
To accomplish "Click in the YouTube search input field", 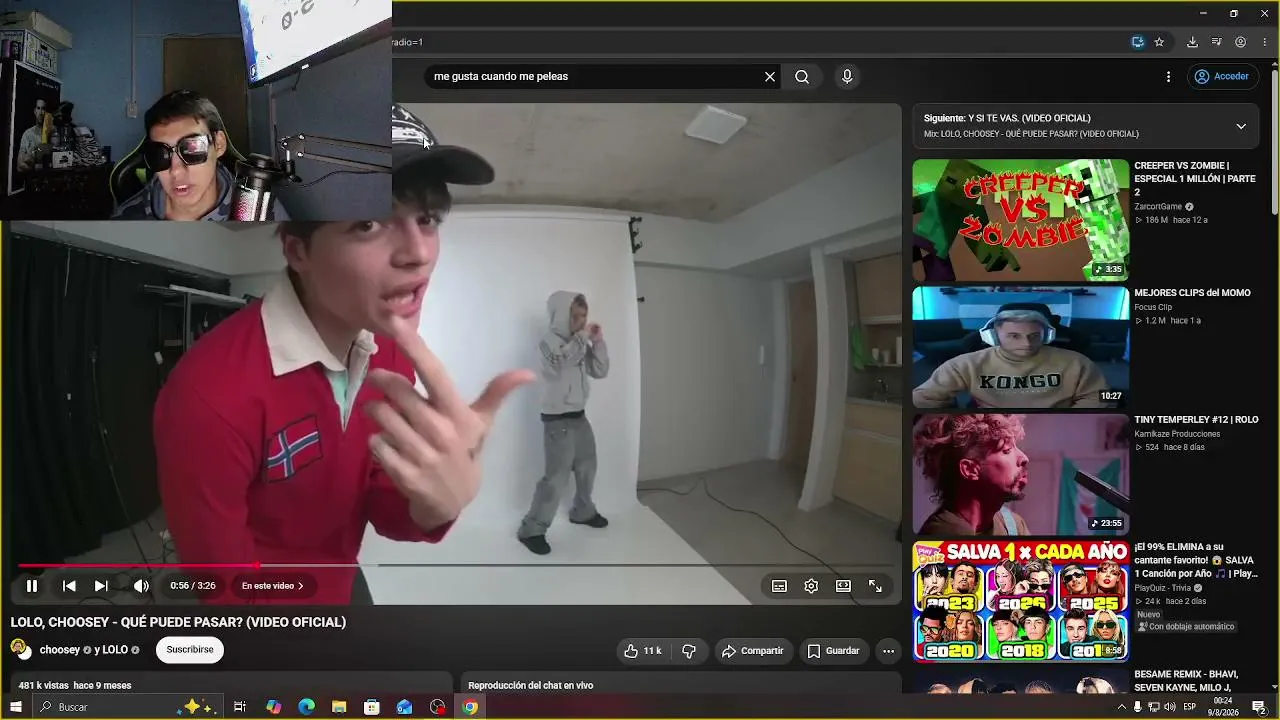I will click(595, 77).
